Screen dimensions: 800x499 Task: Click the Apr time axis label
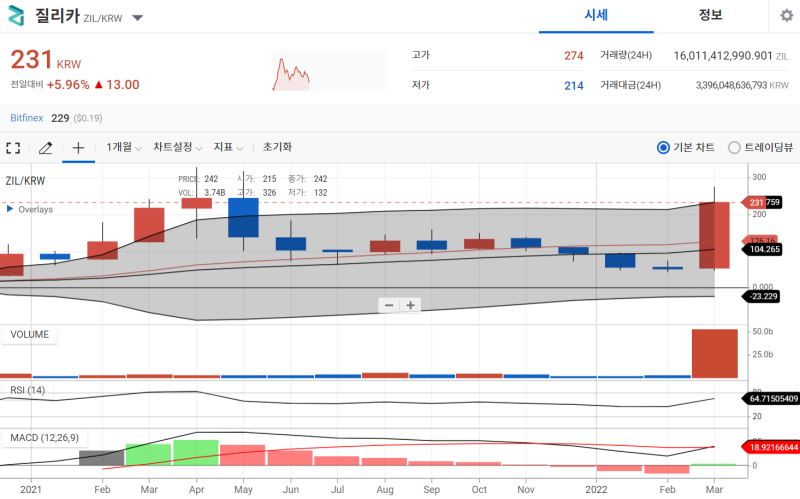tap(196, 489)
